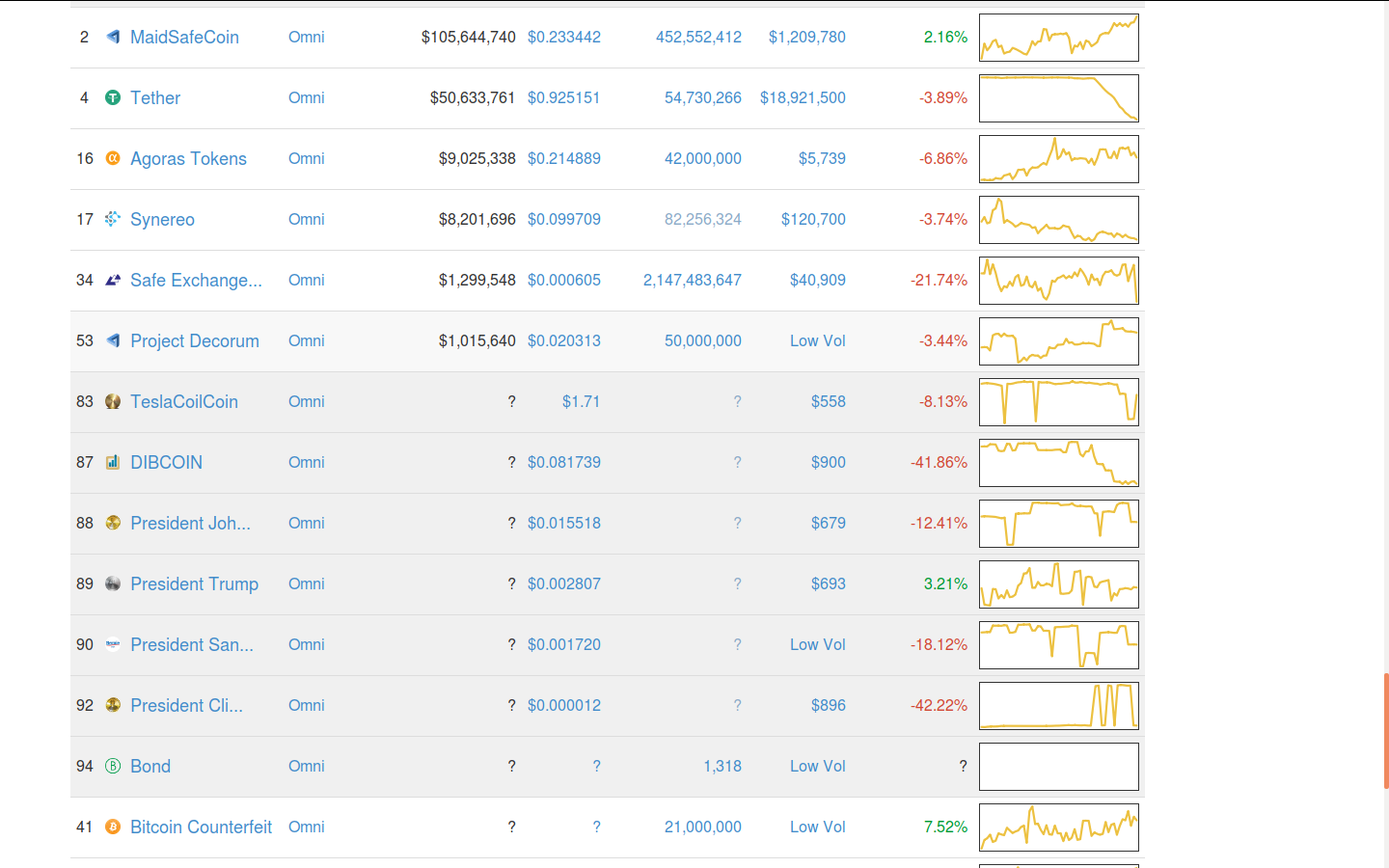Click the Omni platform link for DIBCOIN

click(x=306, y=462)
